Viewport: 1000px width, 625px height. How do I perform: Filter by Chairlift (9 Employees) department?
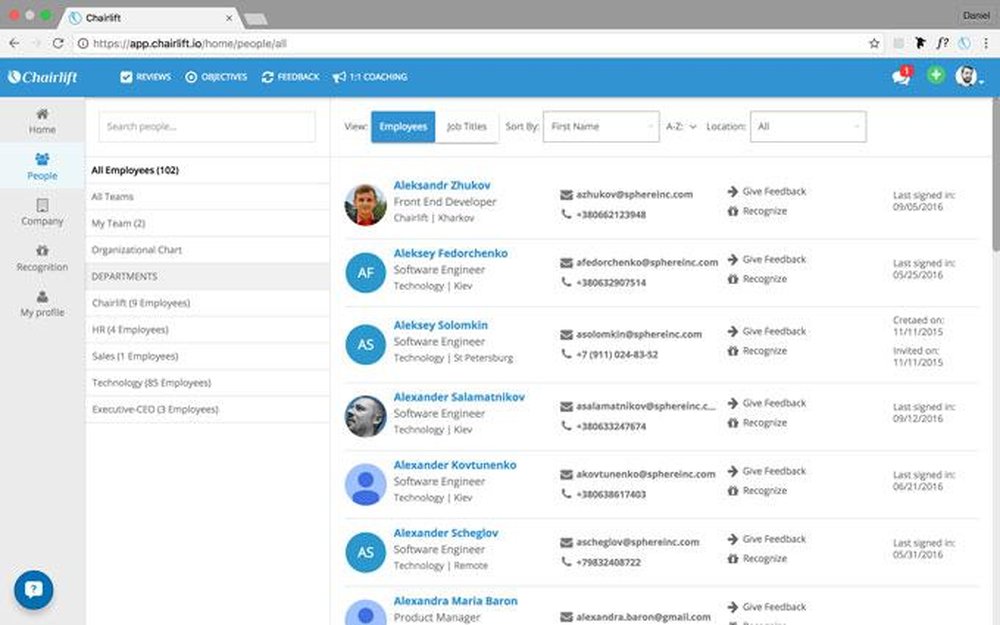click(207, 303)
